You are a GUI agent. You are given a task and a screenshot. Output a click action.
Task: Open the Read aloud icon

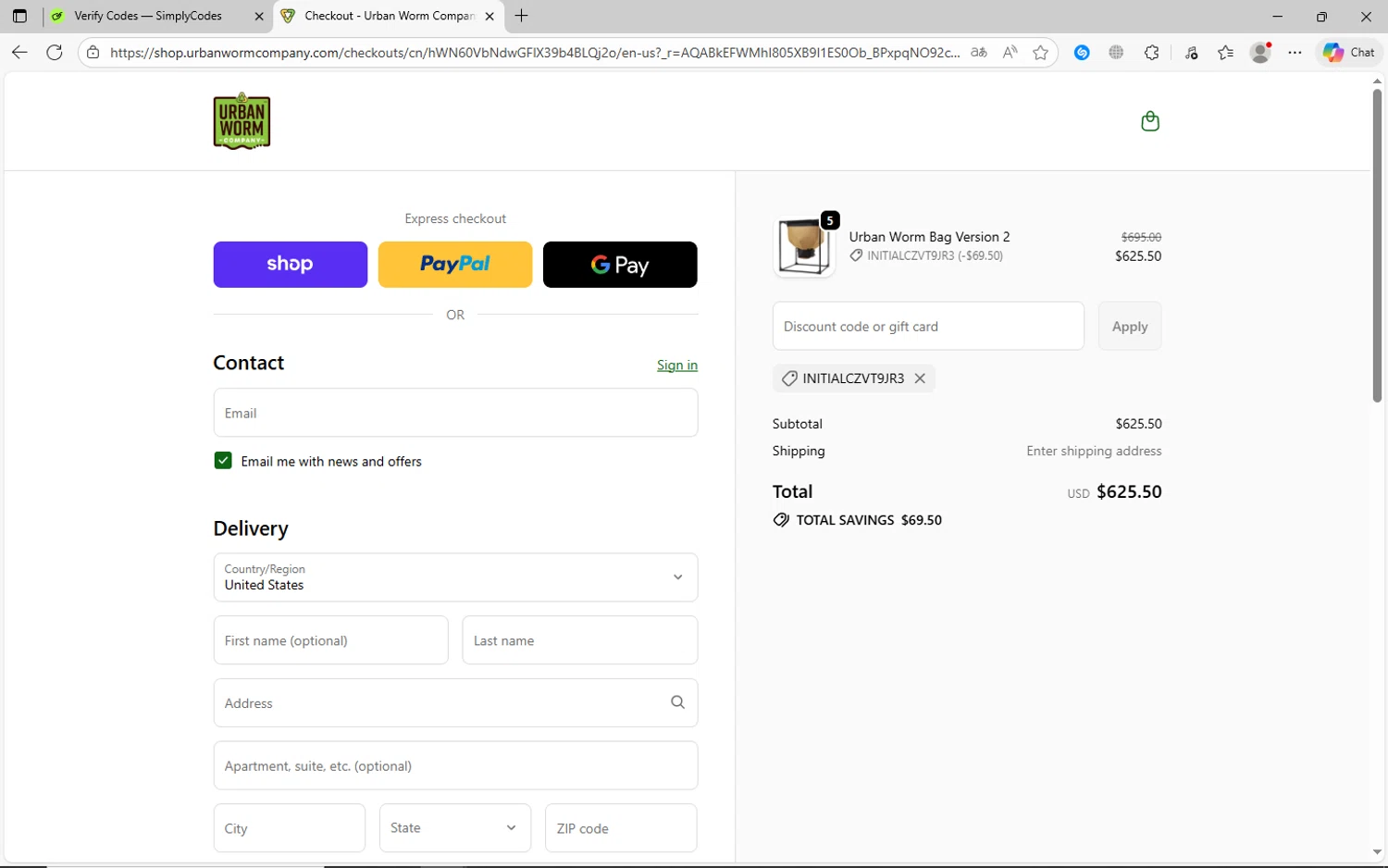[1010, 53]
